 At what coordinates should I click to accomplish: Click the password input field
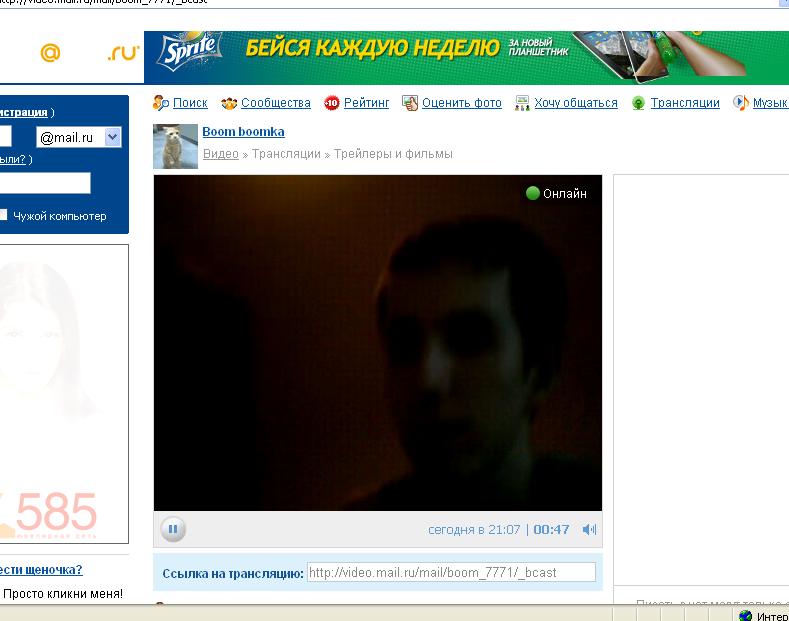45,183
